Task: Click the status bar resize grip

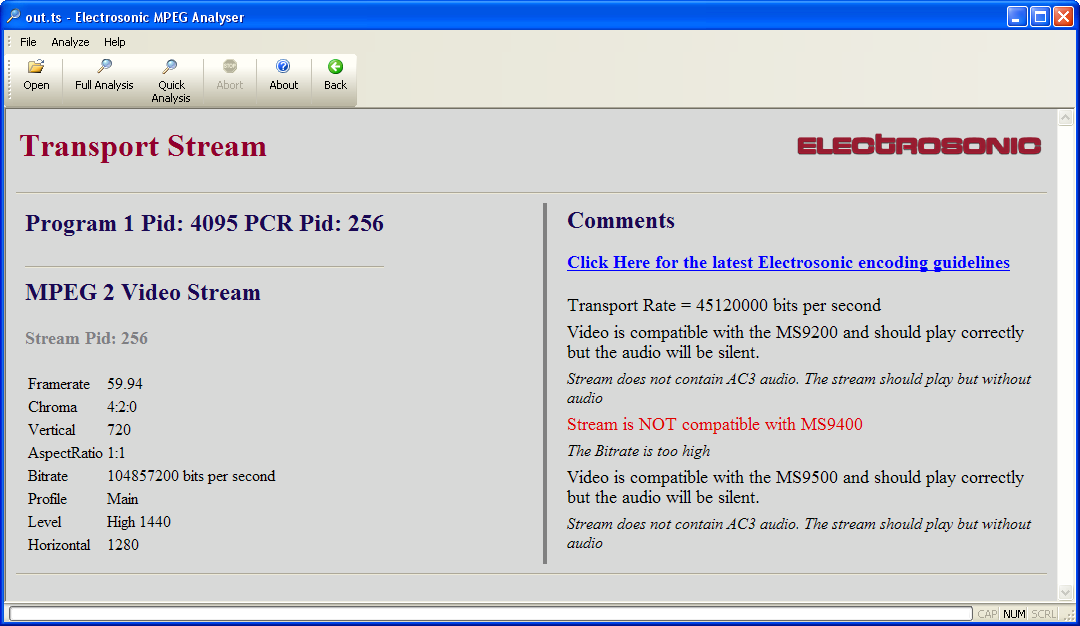Action: tap(1068, 615)
